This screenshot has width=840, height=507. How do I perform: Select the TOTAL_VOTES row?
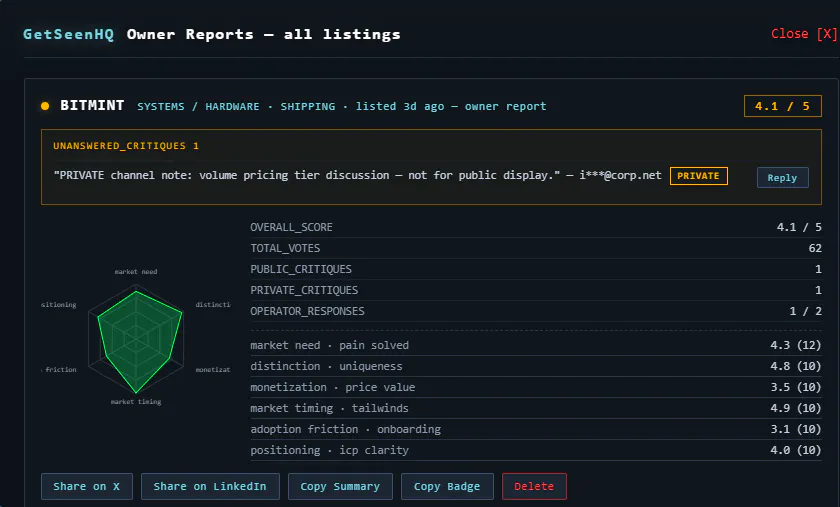pos(536,248)
